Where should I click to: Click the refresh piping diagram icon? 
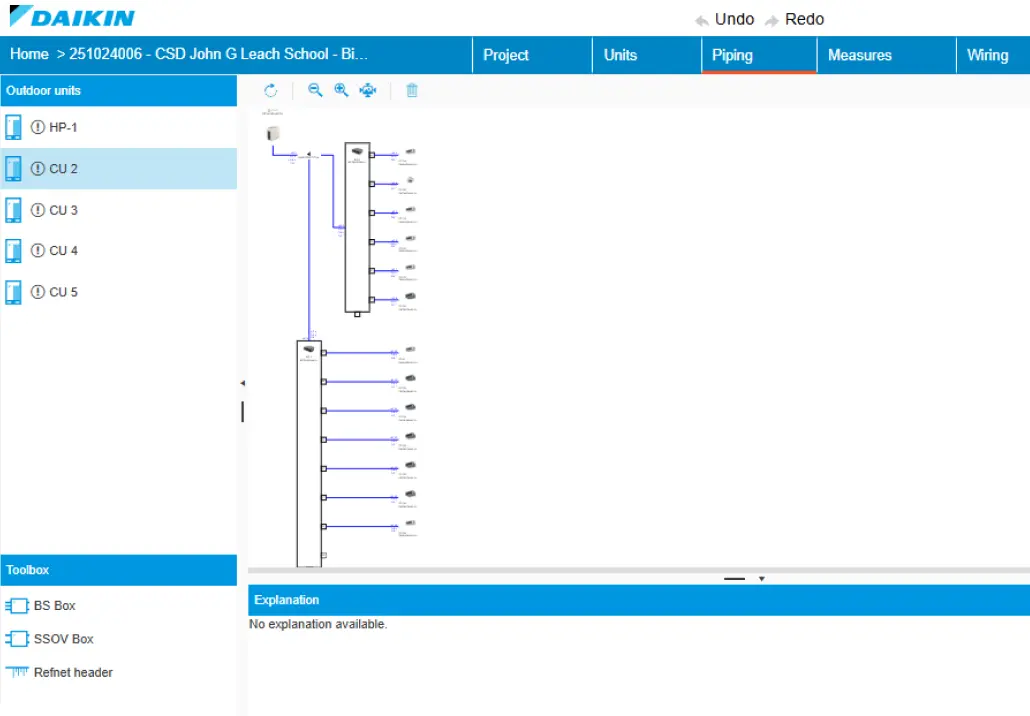[270, 91]
